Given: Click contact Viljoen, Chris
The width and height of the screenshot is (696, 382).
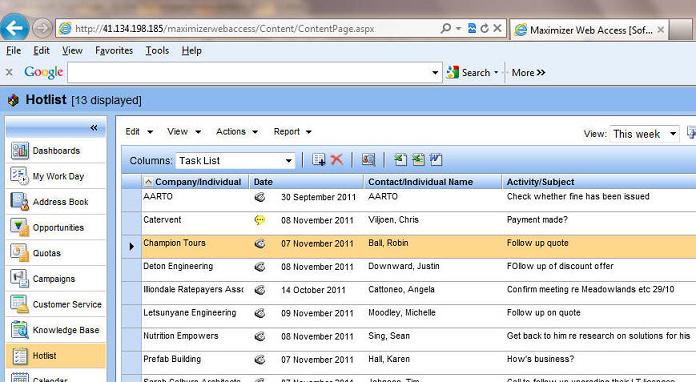Looking at the screenshot, I should (393, 220).
